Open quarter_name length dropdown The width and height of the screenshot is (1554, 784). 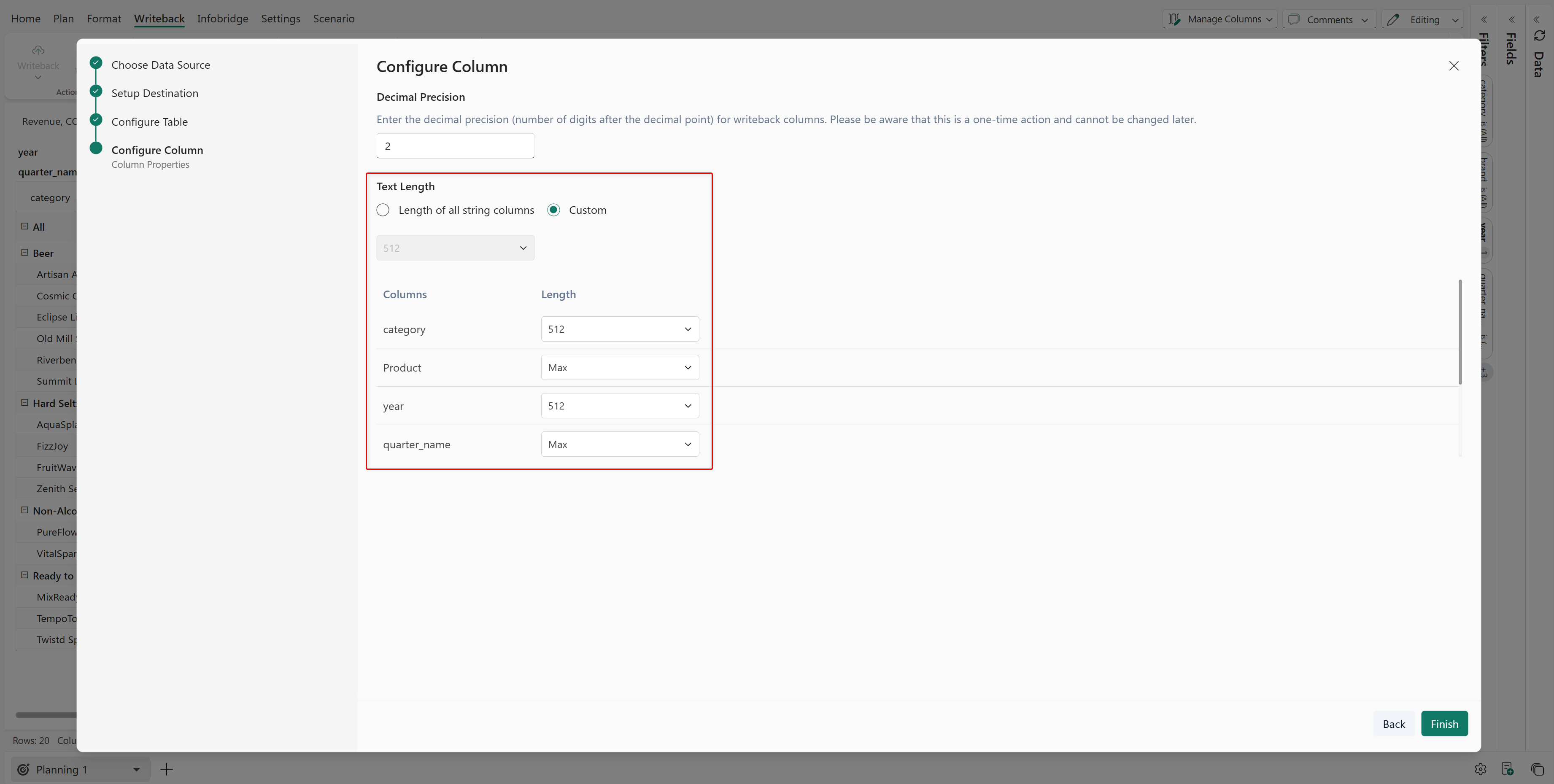620,445
